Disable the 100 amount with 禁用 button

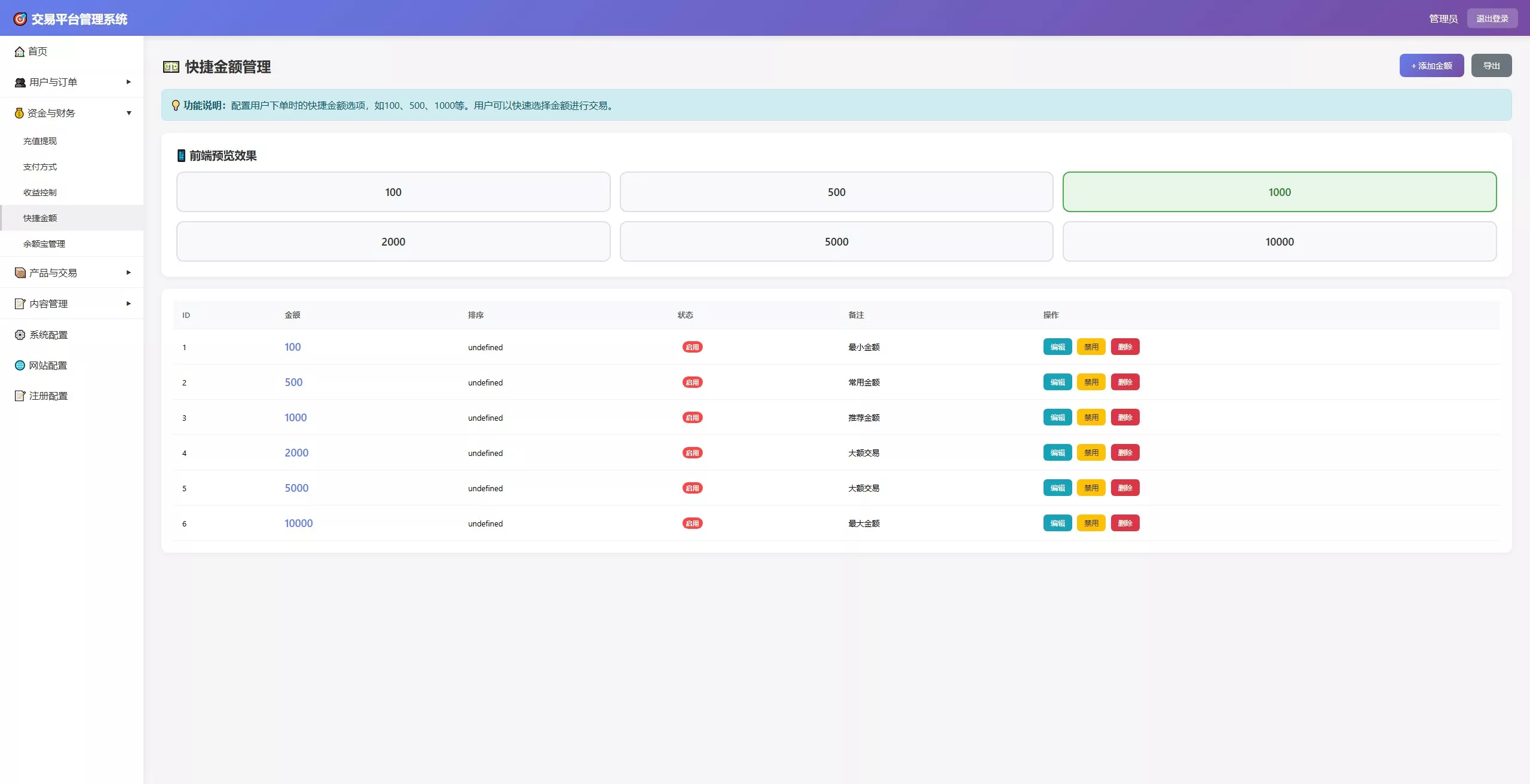[1091, 347]
